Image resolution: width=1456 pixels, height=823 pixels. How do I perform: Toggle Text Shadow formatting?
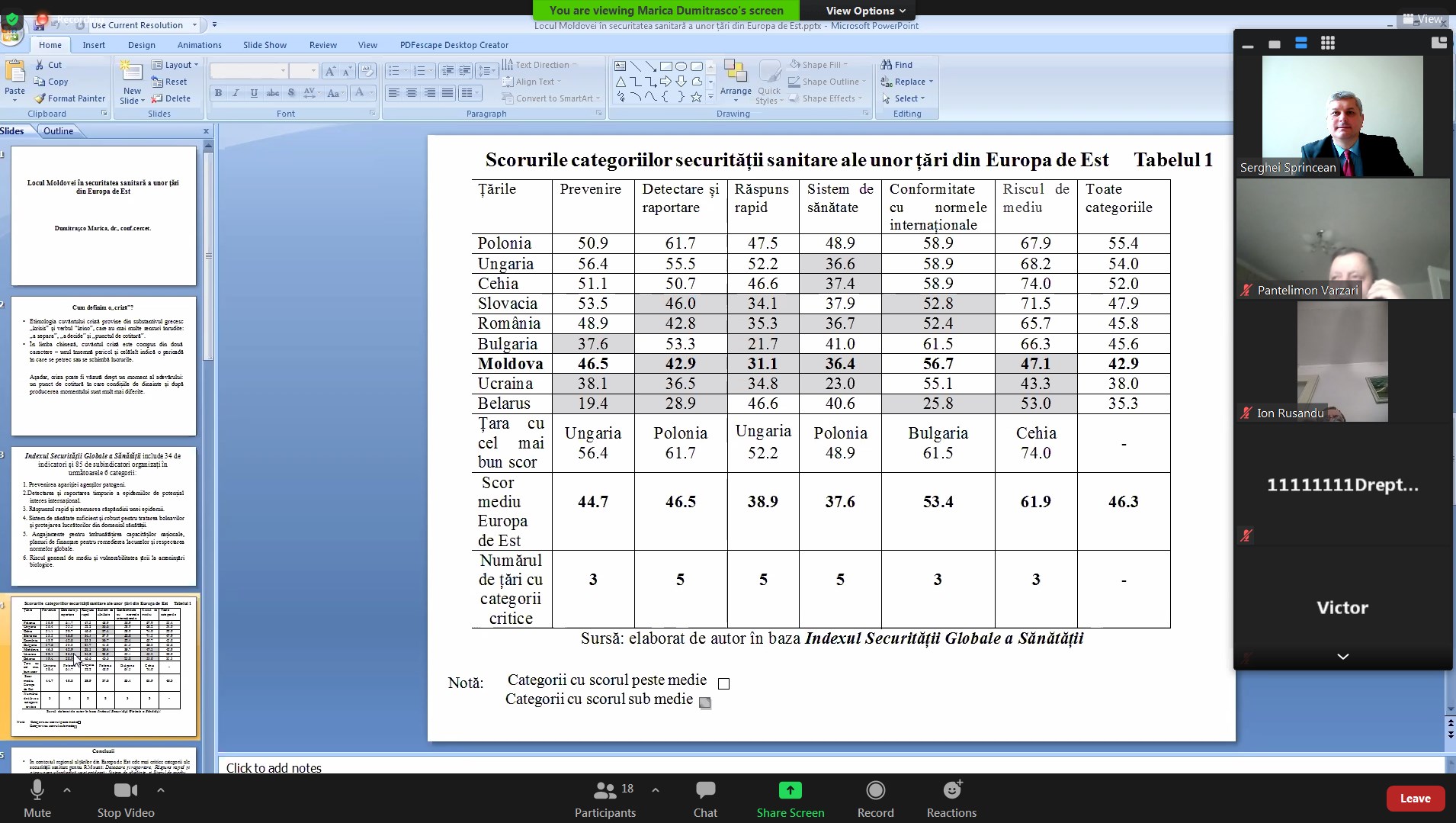[291, 93]
